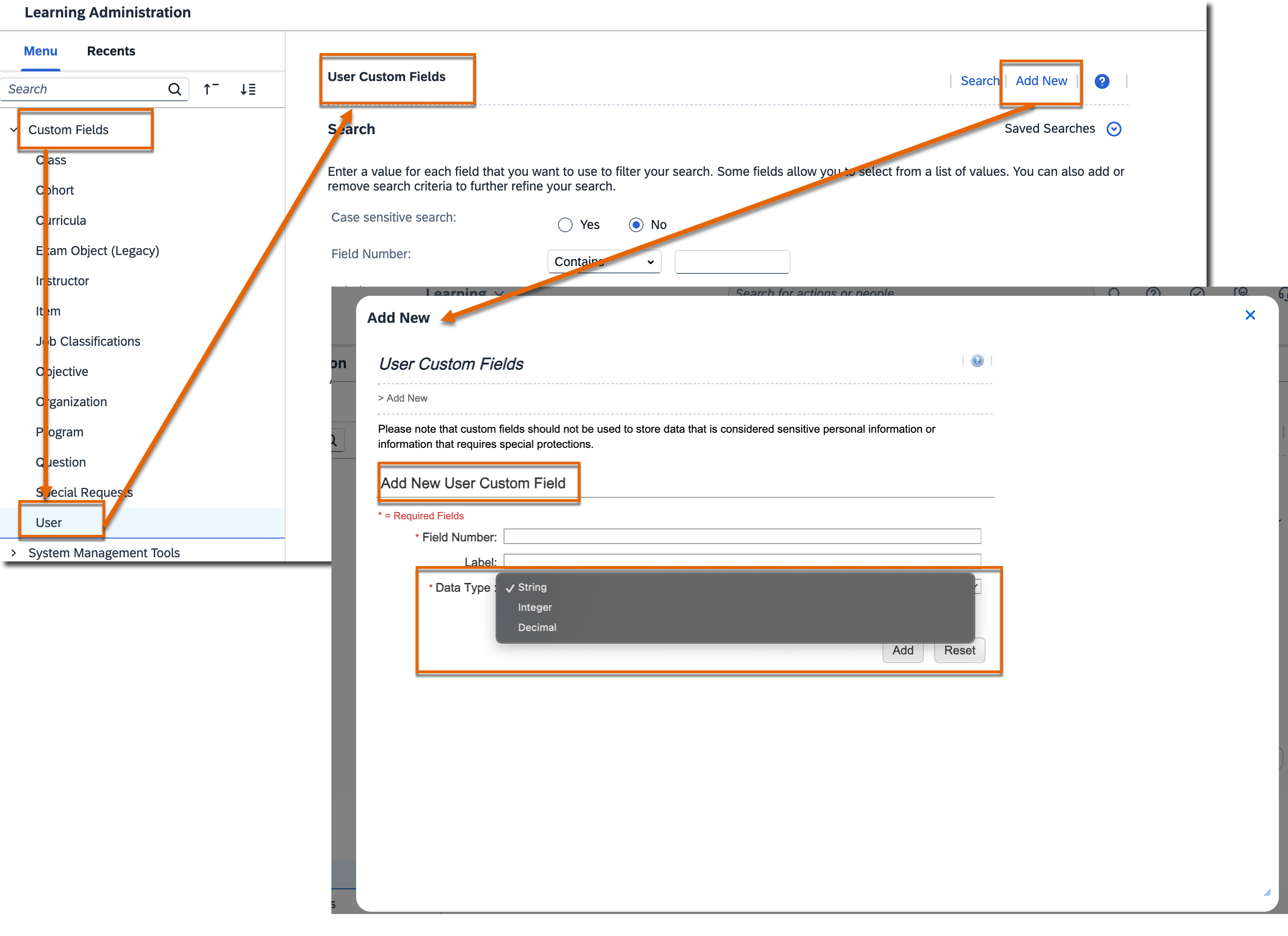
Task: Open the Contains operator dropdown
Action: [x=604, y=261]
